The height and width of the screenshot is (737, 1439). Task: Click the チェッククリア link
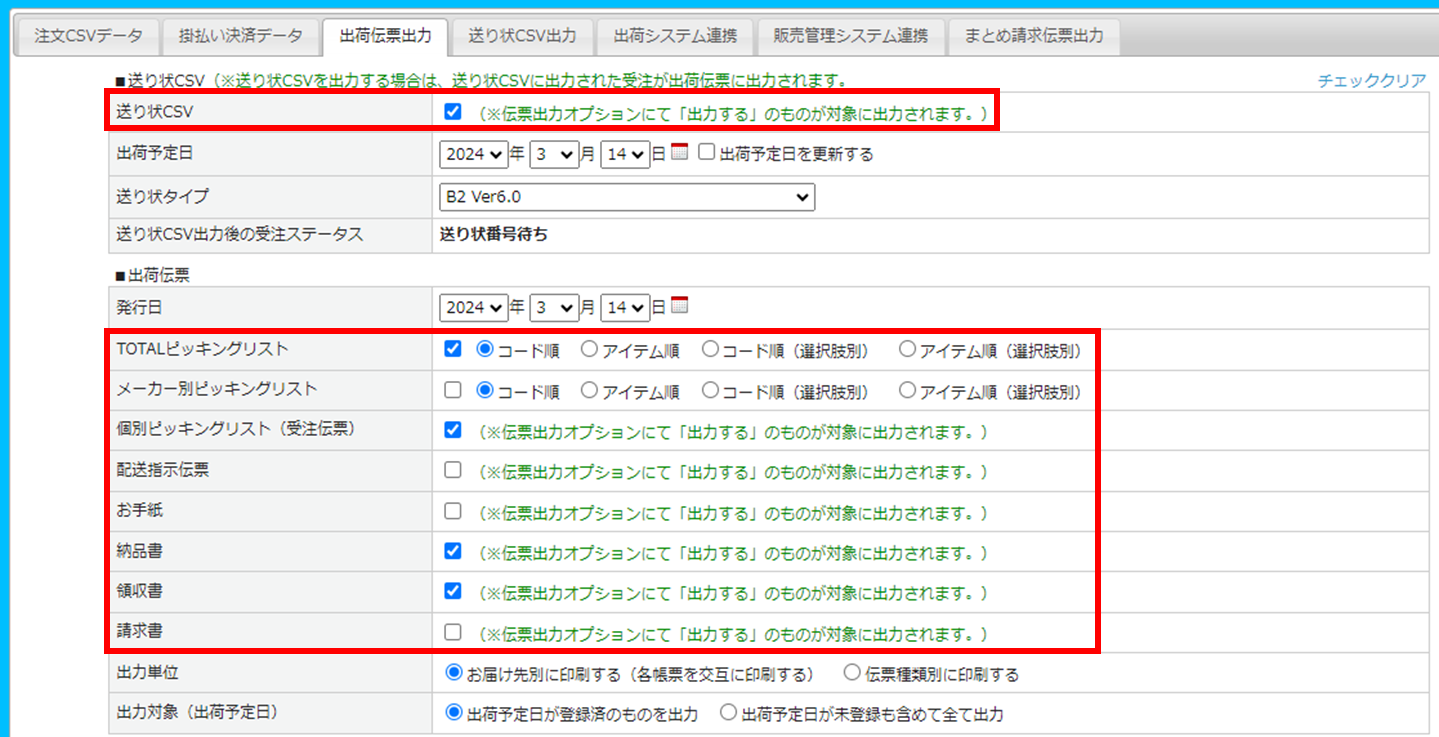tap(1371, 81)
